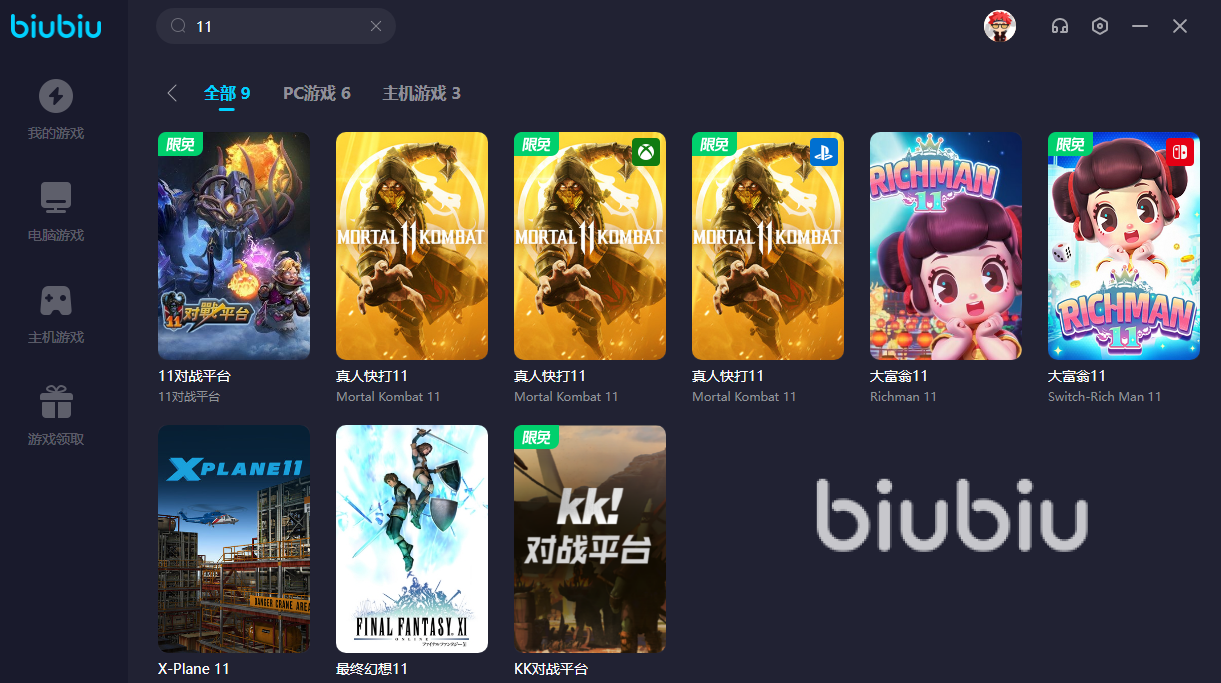Image resolution: width=1221 pixels, height=683 pixels.
Task: Open the PlayStation Mortal Kombat 11 cover
Action: pyautogui.click(x=768, y=246)
